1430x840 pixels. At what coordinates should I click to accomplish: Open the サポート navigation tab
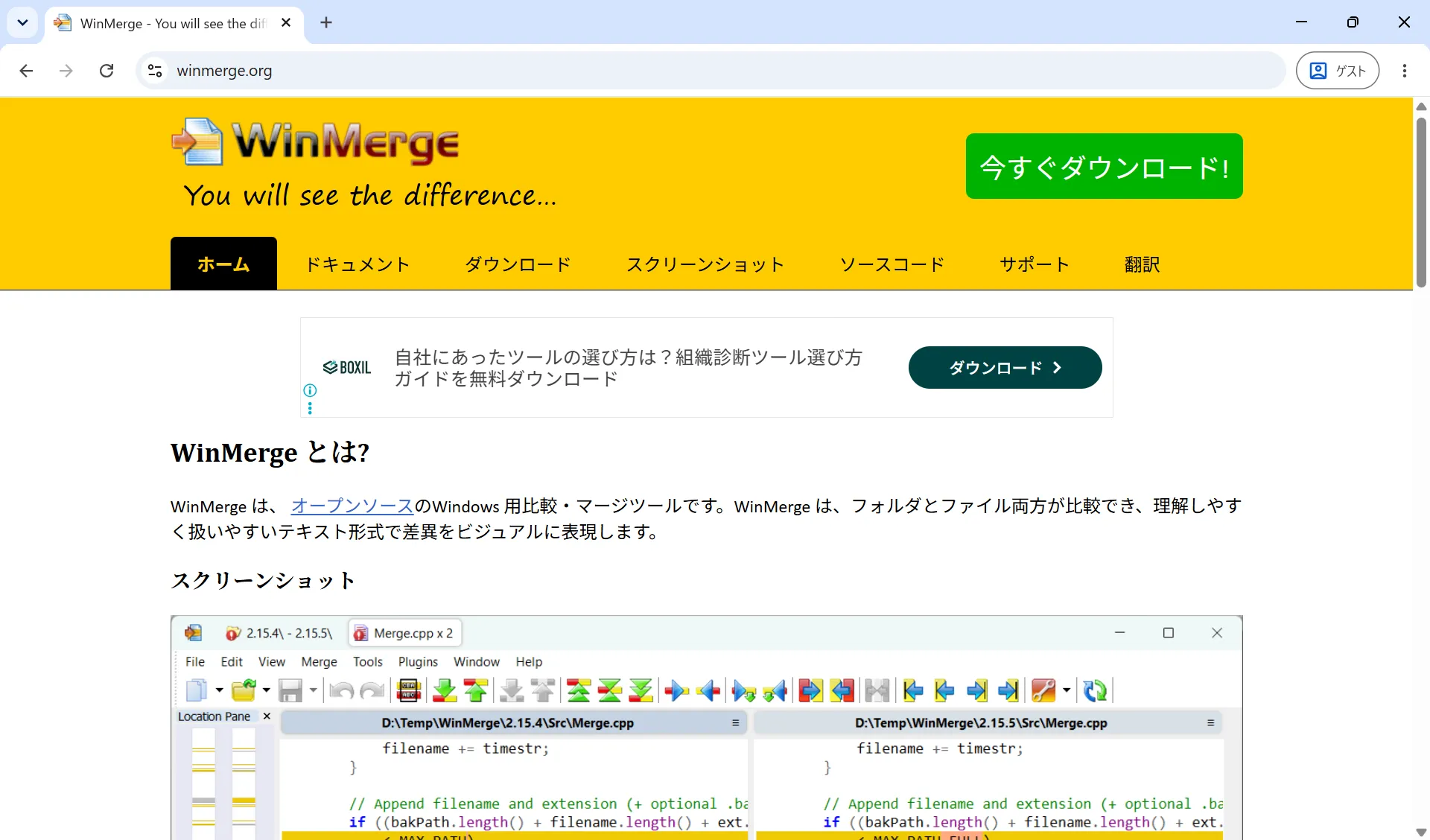[1035, 264]
